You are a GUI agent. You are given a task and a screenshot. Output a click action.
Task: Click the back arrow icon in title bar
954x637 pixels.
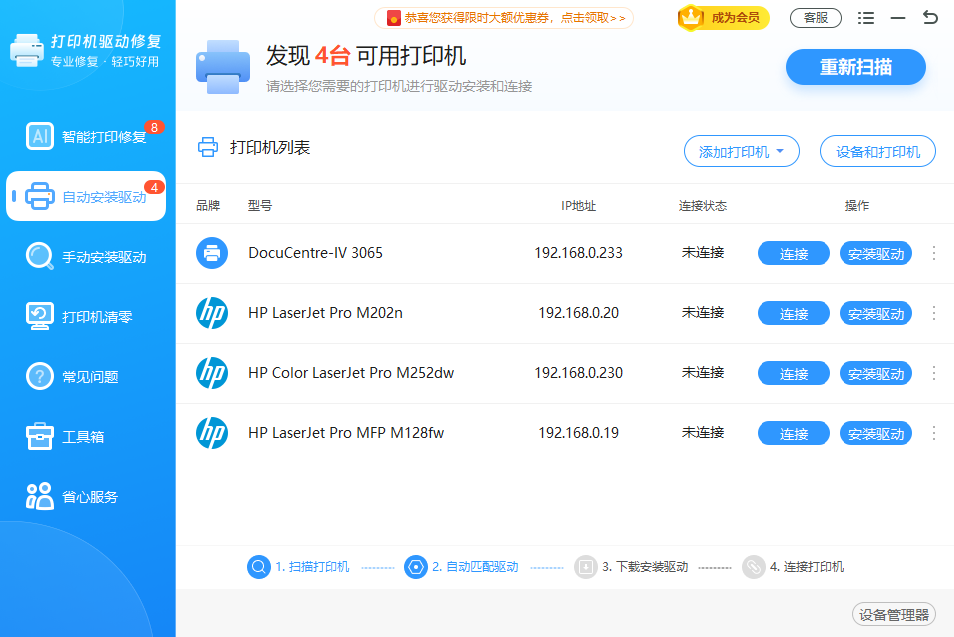click(930, 18)
